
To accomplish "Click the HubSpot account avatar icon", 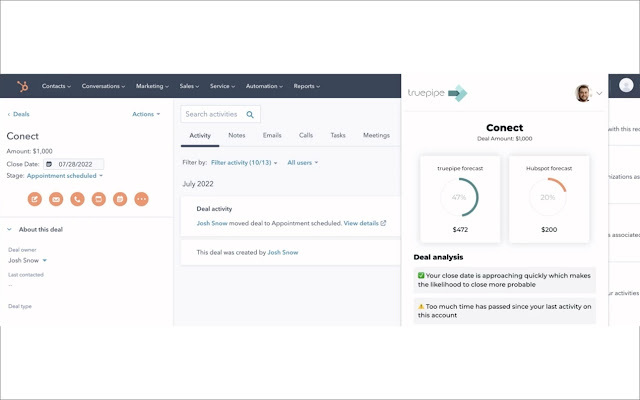I will [626, 85].
